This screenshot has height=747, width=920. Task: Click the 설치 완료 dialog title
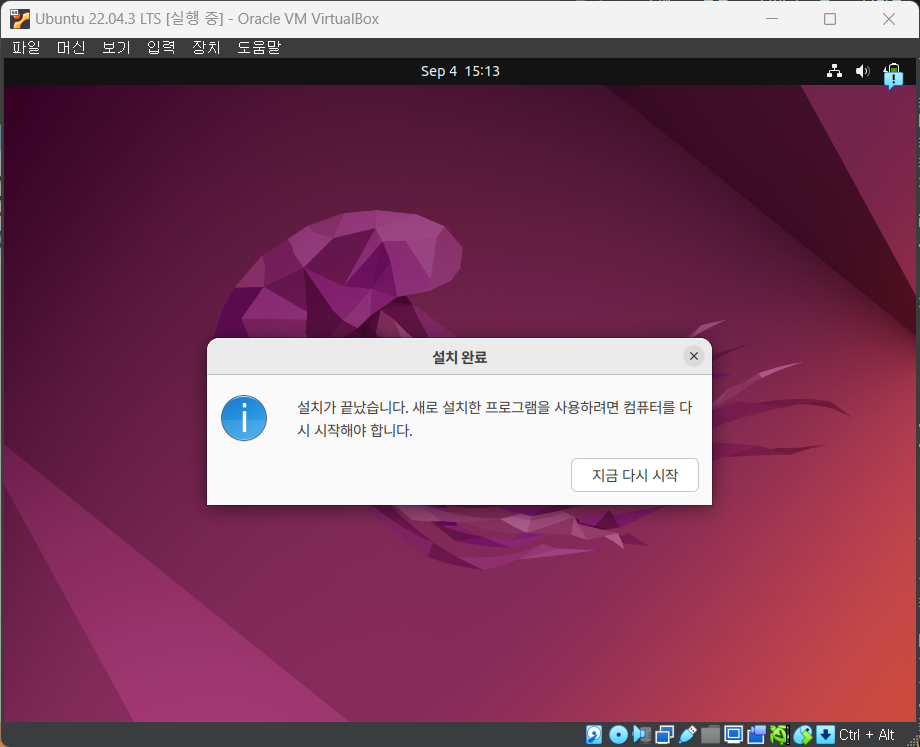click(x=459, y=357)
